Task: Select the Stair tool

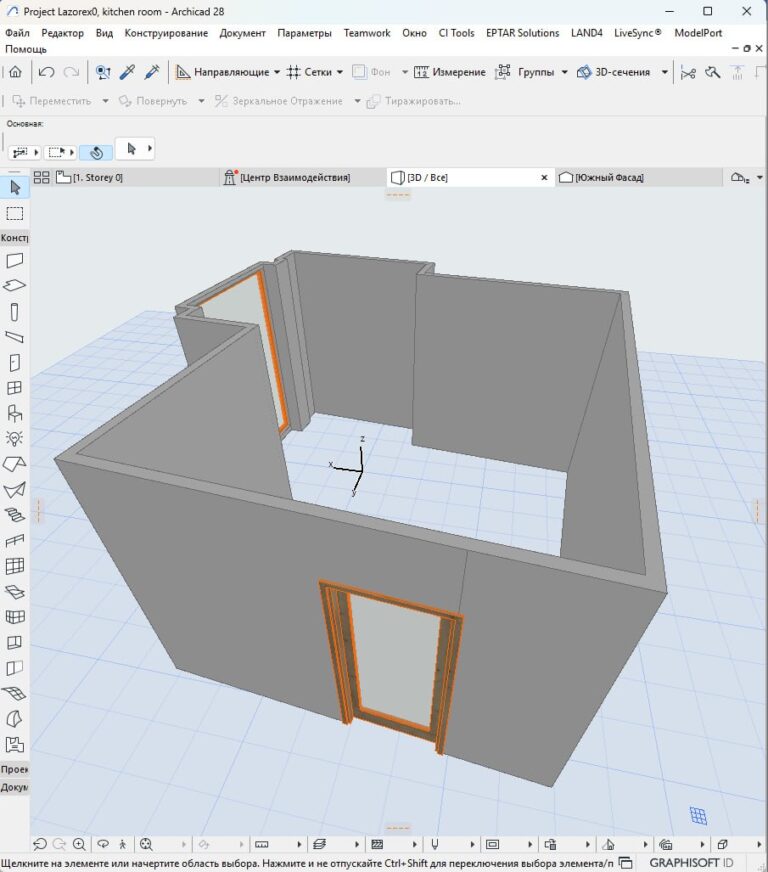Action: click(x=14, y=515)
